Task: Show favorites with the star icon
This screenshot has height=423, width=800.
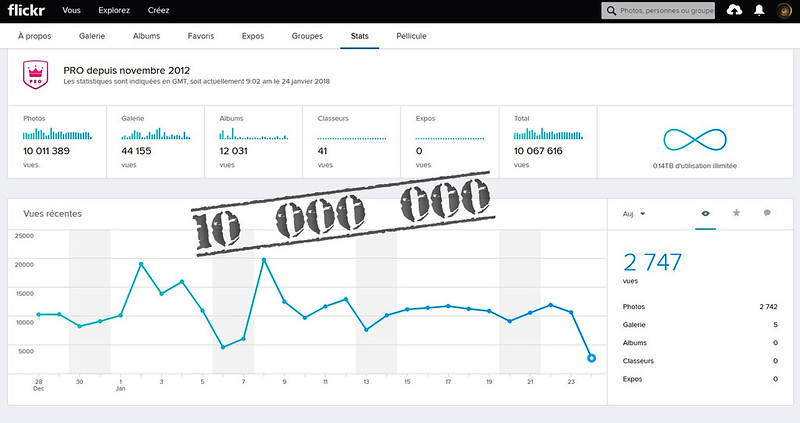Action: (x=736, y=213)
